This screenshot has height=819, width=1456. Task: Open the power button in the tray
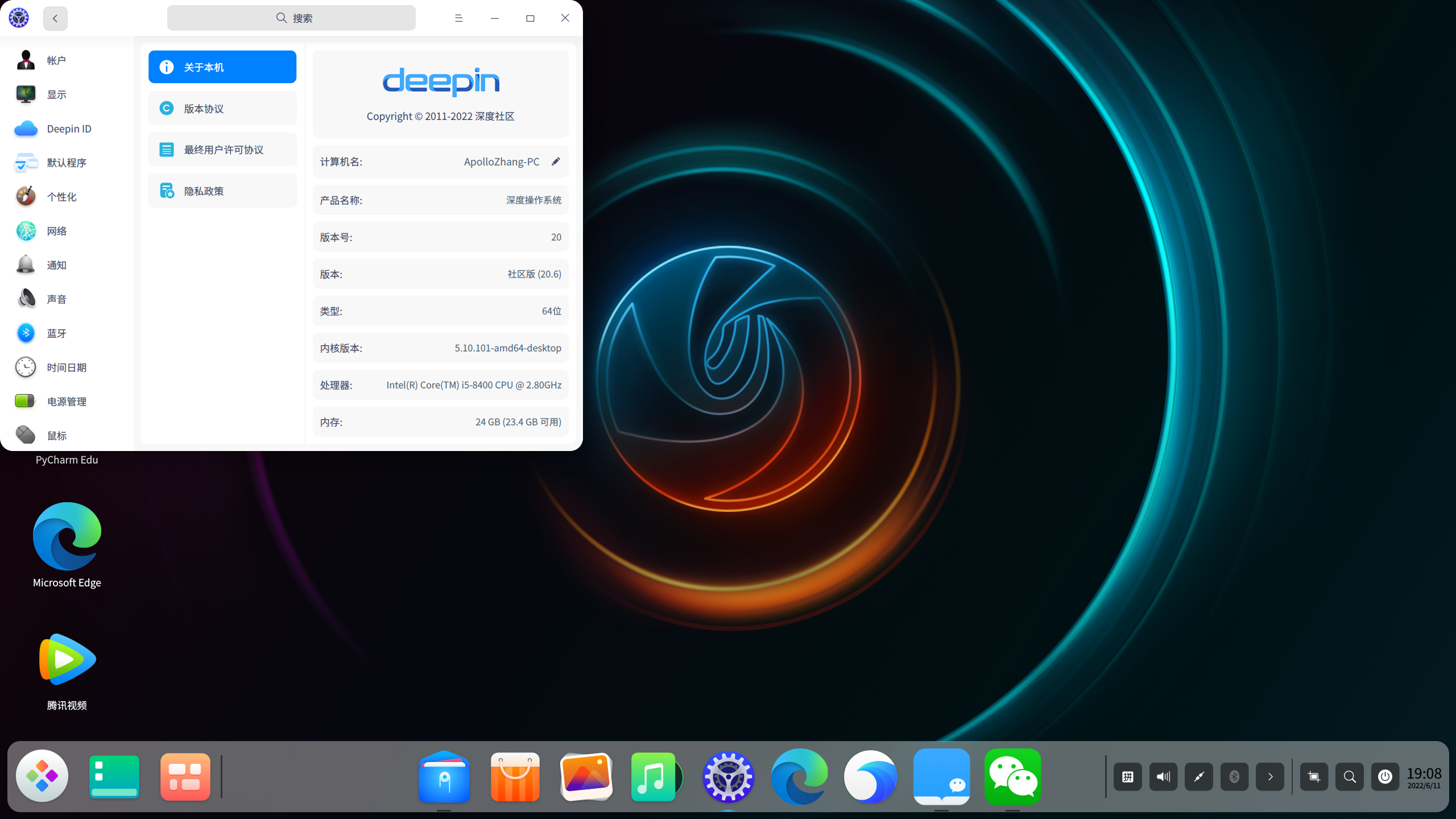(x=1385, y=776)
